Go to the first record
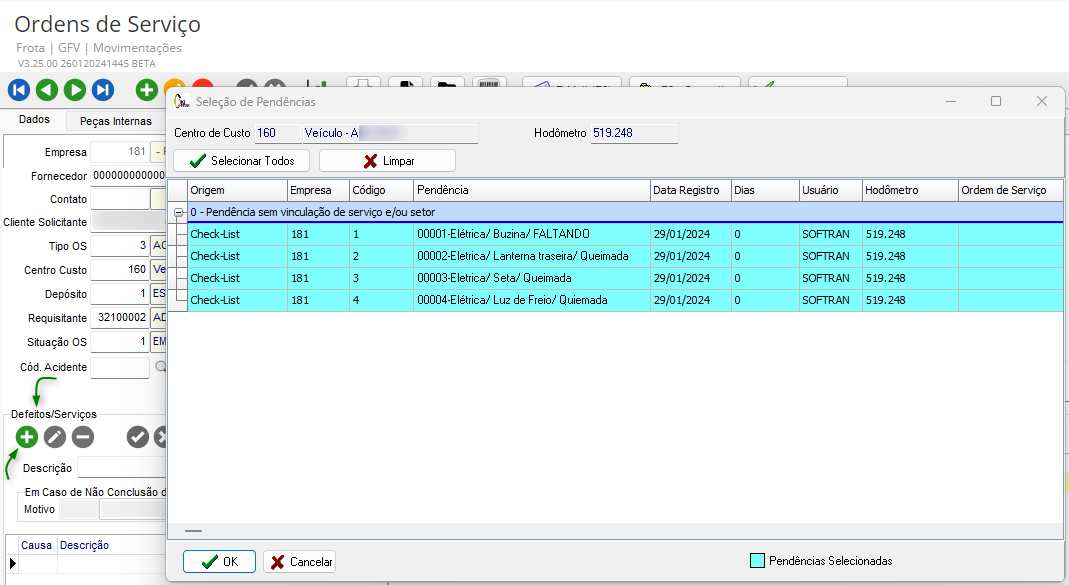The image size is (1069, 585). point(18,90)
